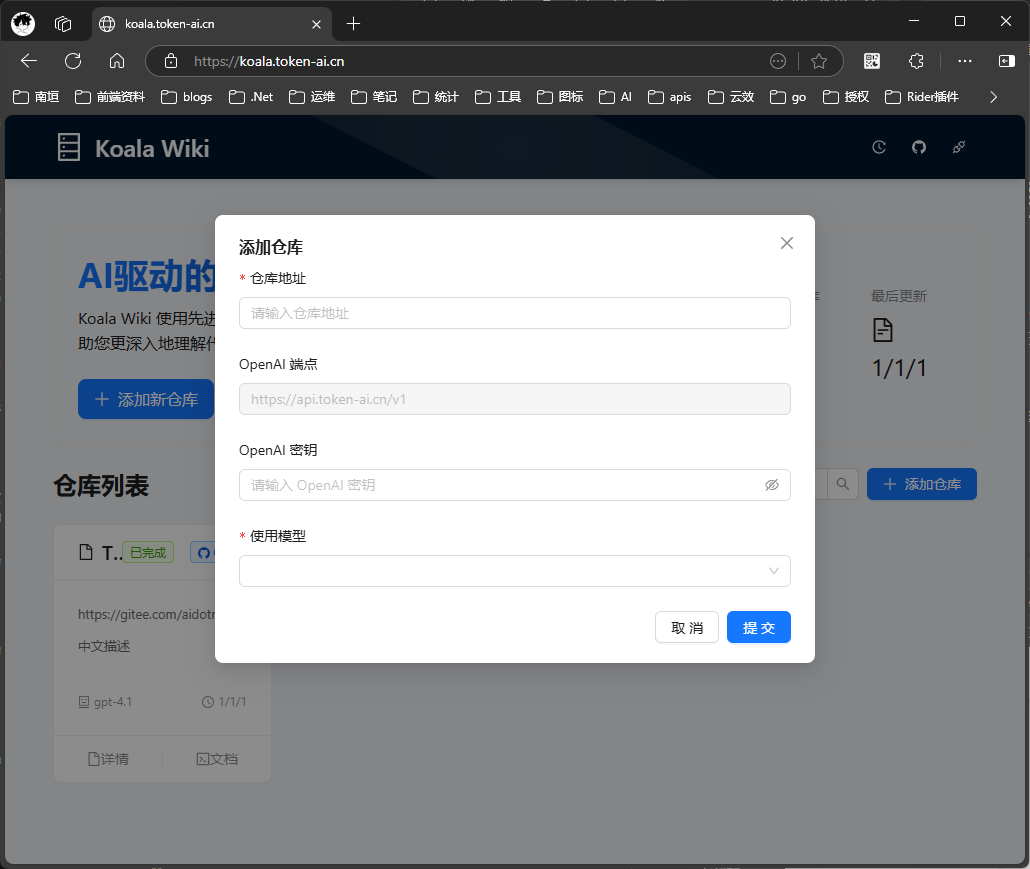Screen dimensions: 1030x869
Task: Open the 运维 bookmark folder
Action: (312, 97)
